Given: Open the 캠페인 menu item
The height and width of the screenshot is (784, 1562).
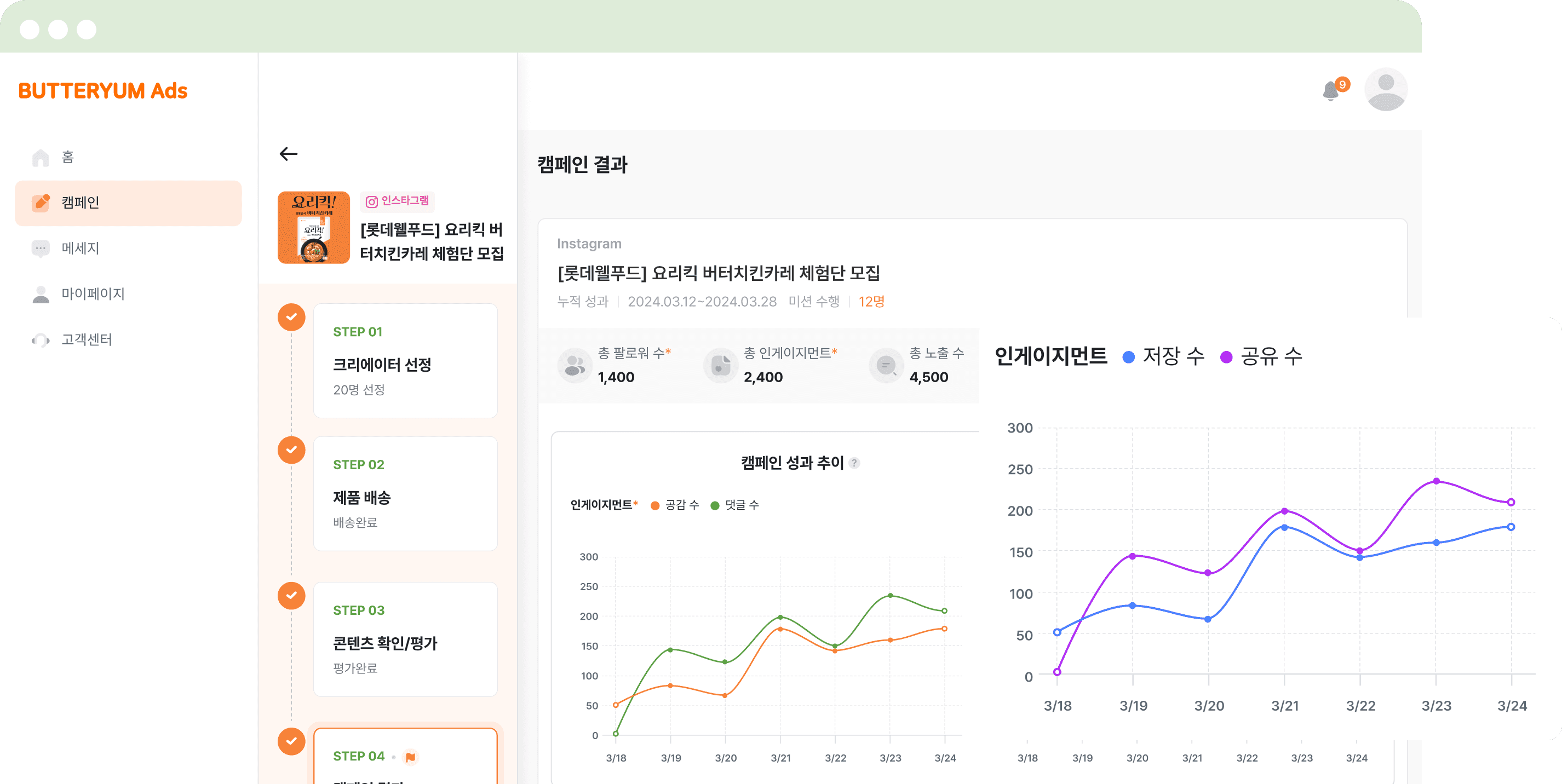Looking at the screenshot, I should pos(128,203).
